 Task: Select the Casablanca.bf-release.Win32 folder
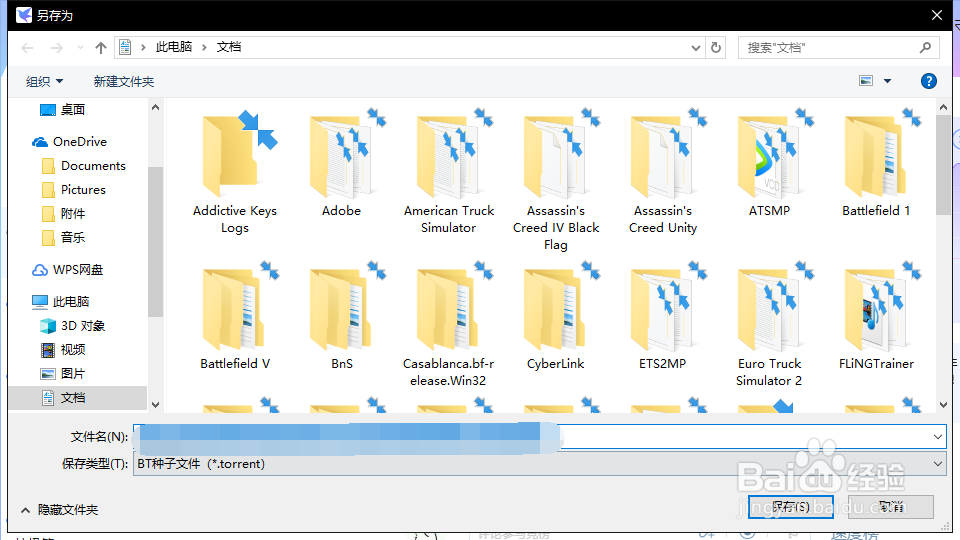pos(449,324)
